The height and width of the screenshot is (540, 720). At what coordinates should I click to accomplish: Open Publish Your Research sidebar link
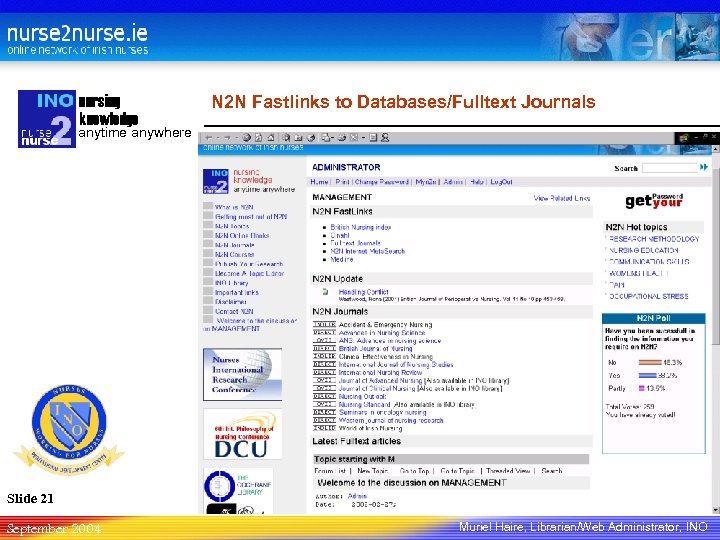(x=249, y=264)
